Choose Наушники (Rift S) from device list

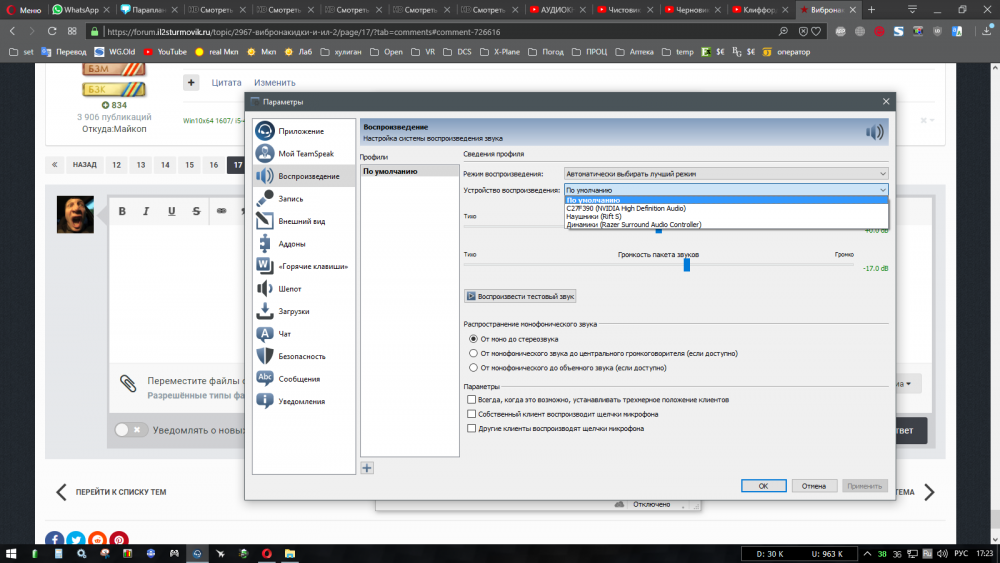coord(594,216)
